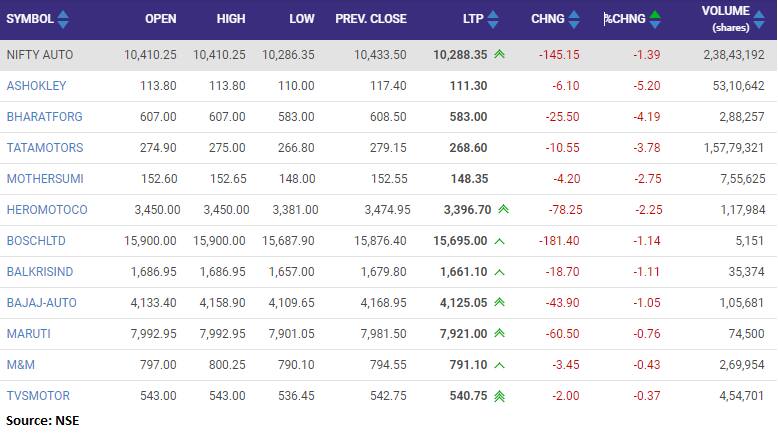Select ASHOKLEY volume 53,10,642

738,85
